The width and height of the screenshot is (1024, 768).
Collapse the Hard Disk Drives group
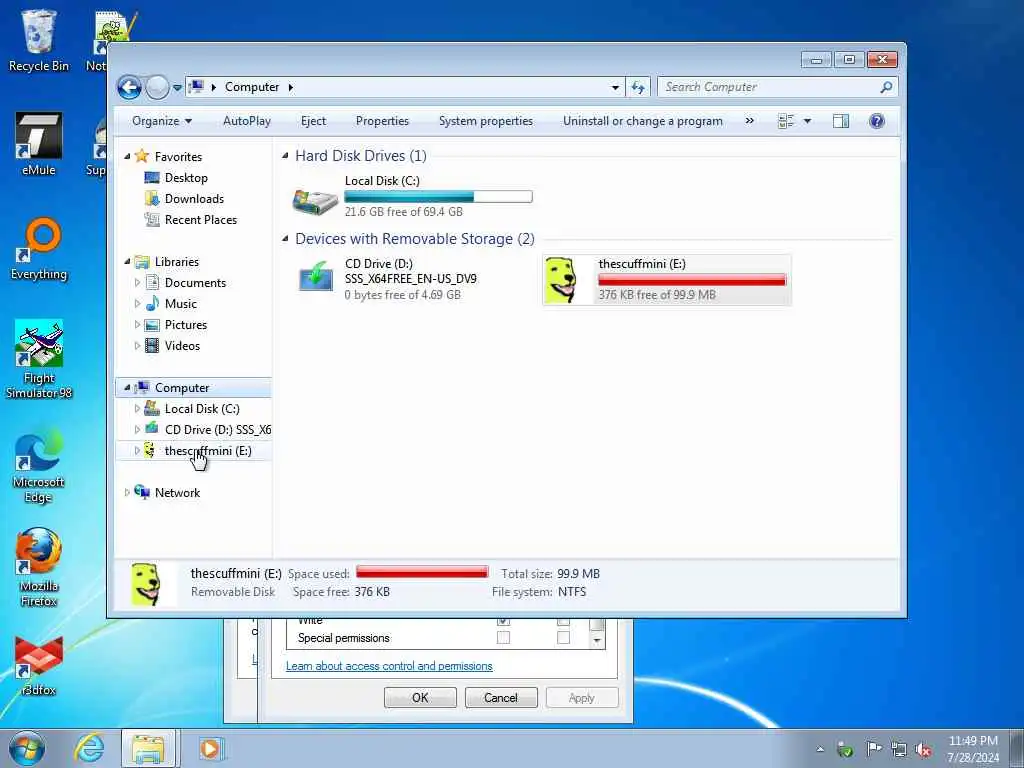pos(285,155)
